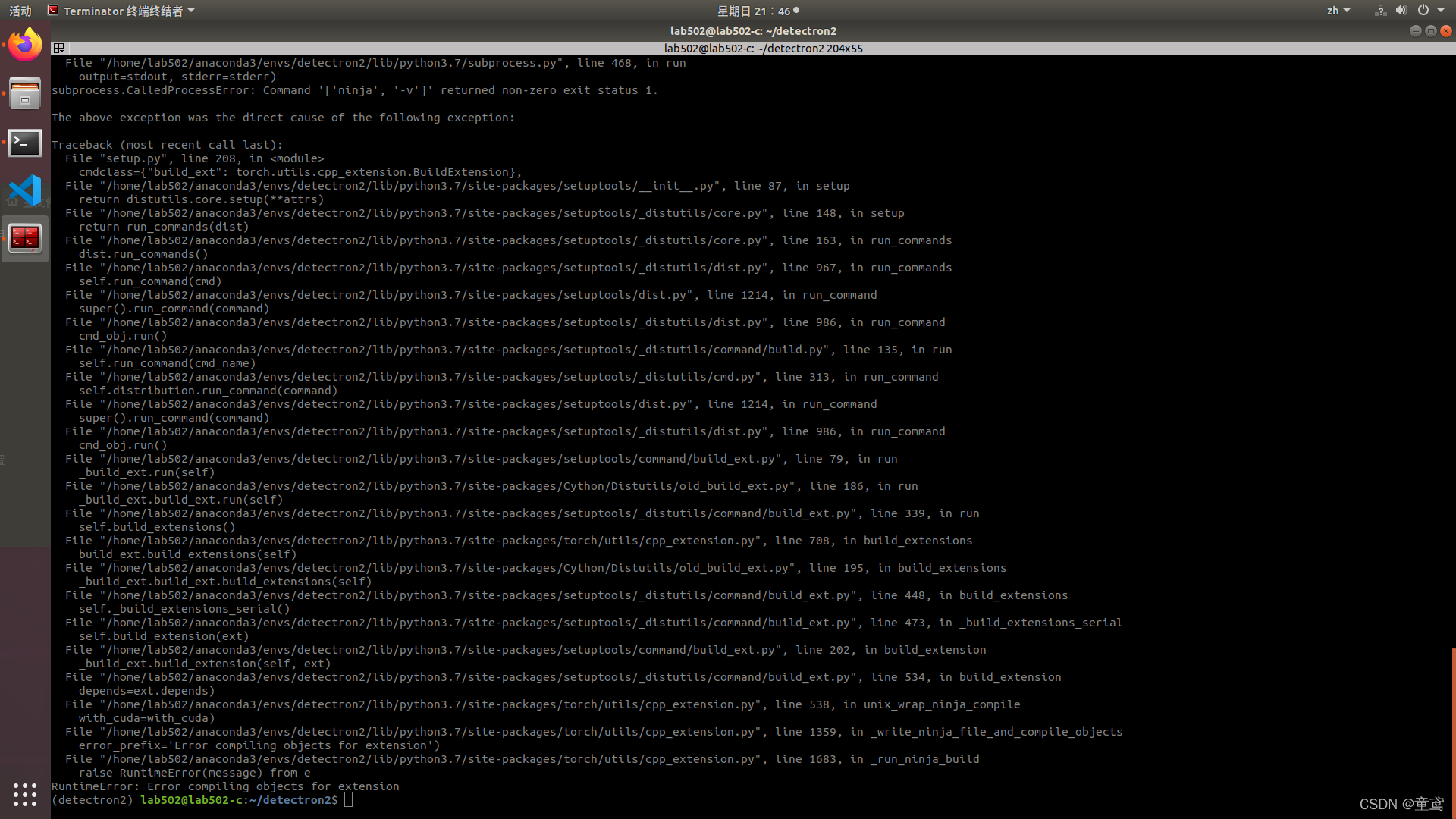Launch the GNOME Terminal dock icon
This screenshot has height=819, width=1456.
pyautogui.click(x=25, y=143)
